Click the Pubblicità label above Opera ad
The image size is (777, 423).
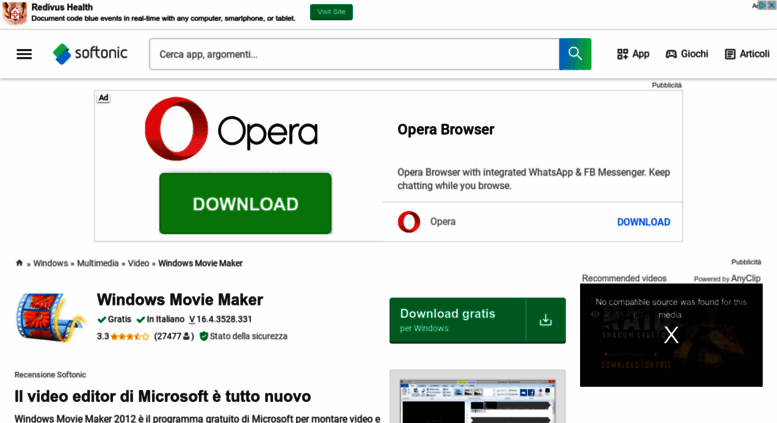(x=666, y=85)
